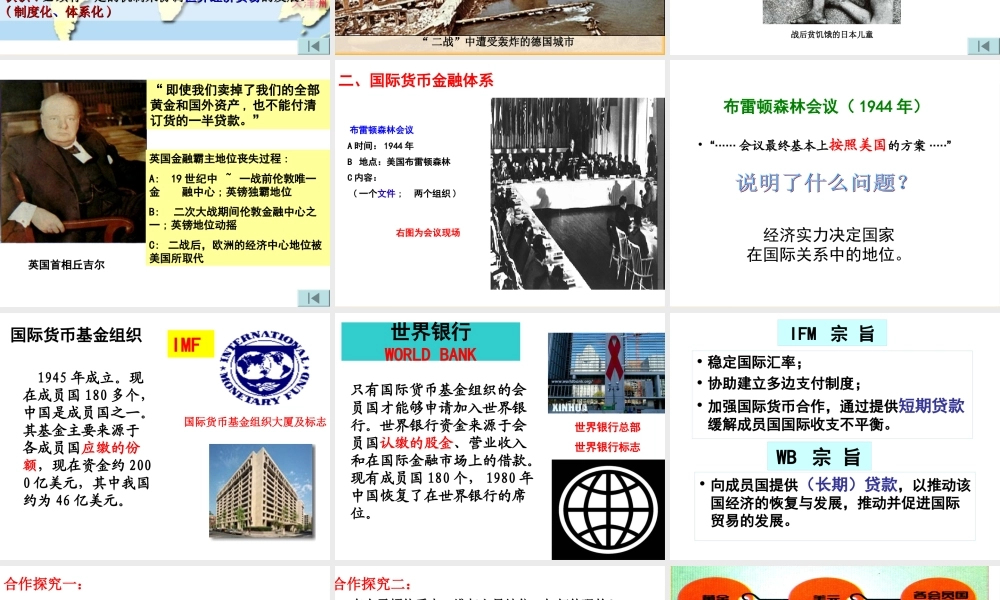Click the red text 认缴的股金
The height and width of the screenshot is (600, 1000).
(x=416, y=443)
